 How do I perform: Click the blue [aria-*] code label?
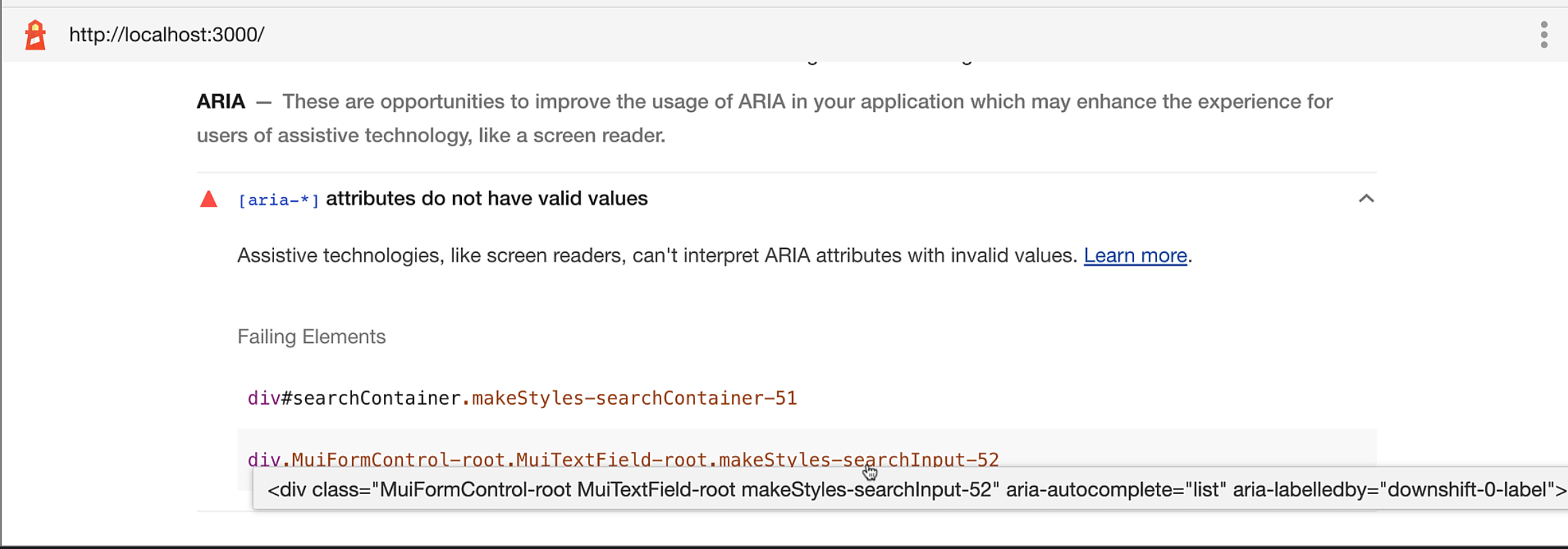[278, 200]
